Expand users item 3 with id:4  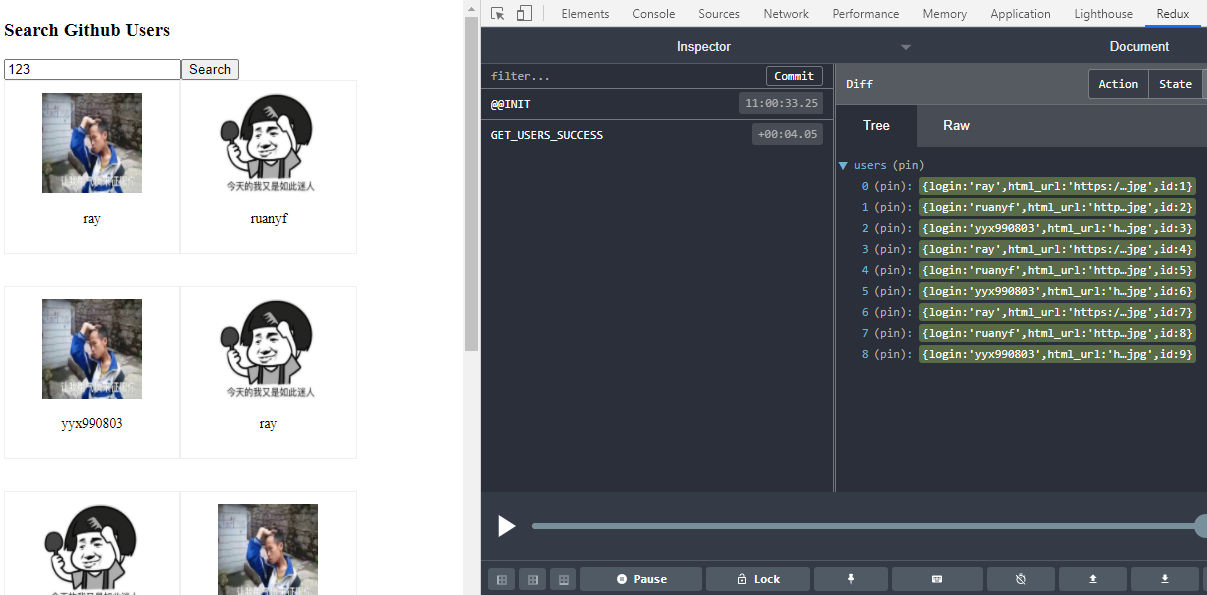click(1057, 249)
